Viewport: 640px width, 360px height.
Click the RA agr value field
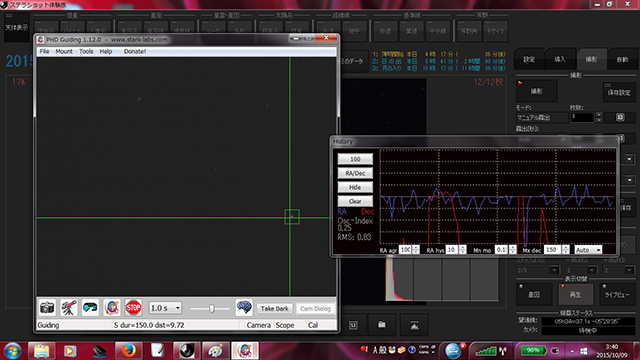click(x=405, y=250)
